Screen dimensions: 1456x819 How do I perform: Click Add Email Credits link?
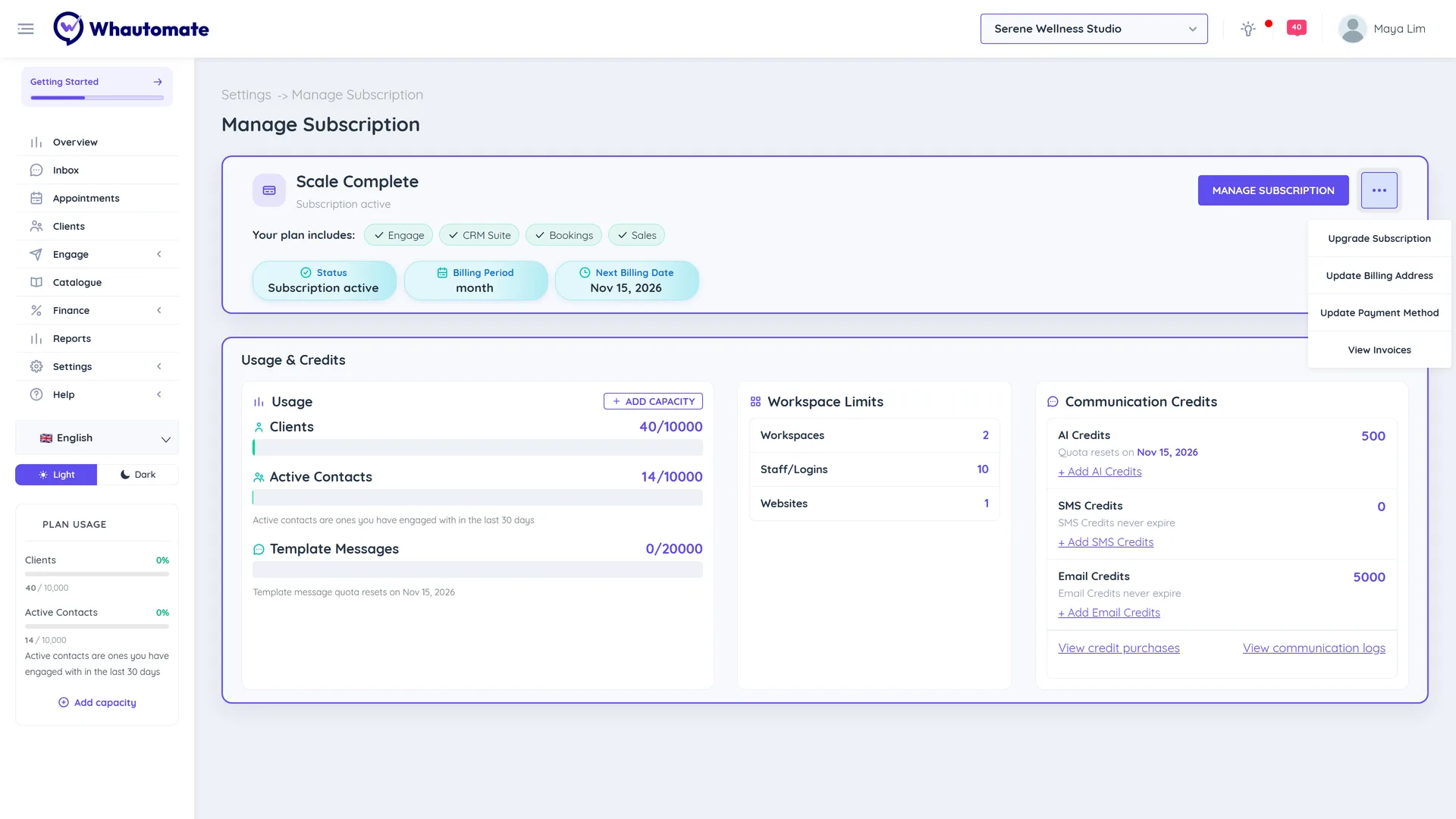pyautogui.click(x=1109, y=613)
